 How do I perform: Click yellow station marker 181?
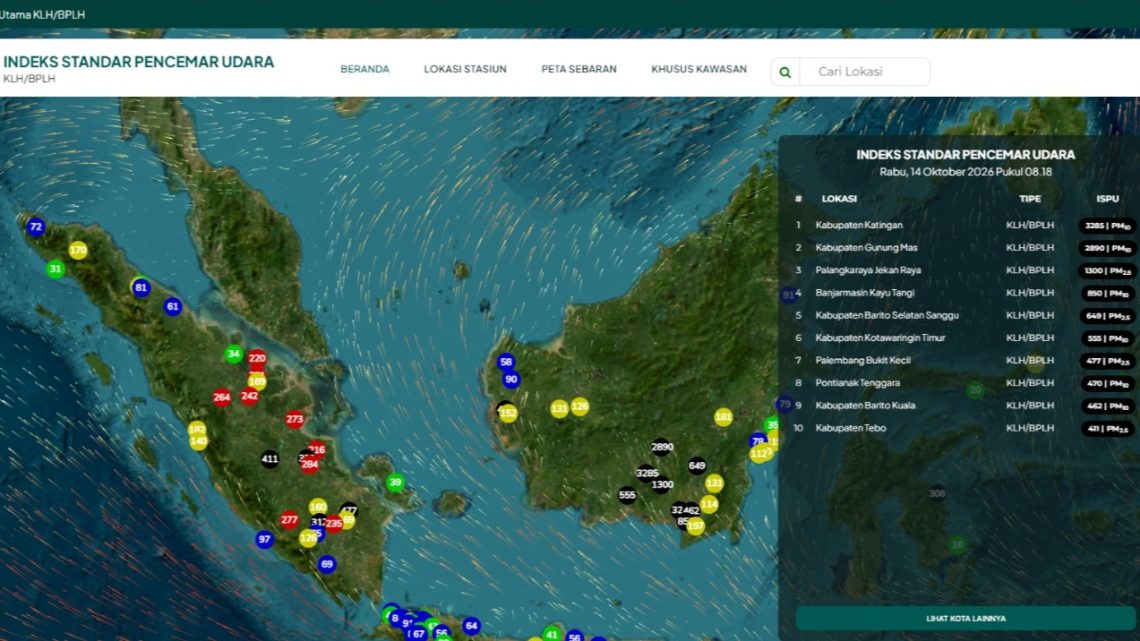coord(723,416)
